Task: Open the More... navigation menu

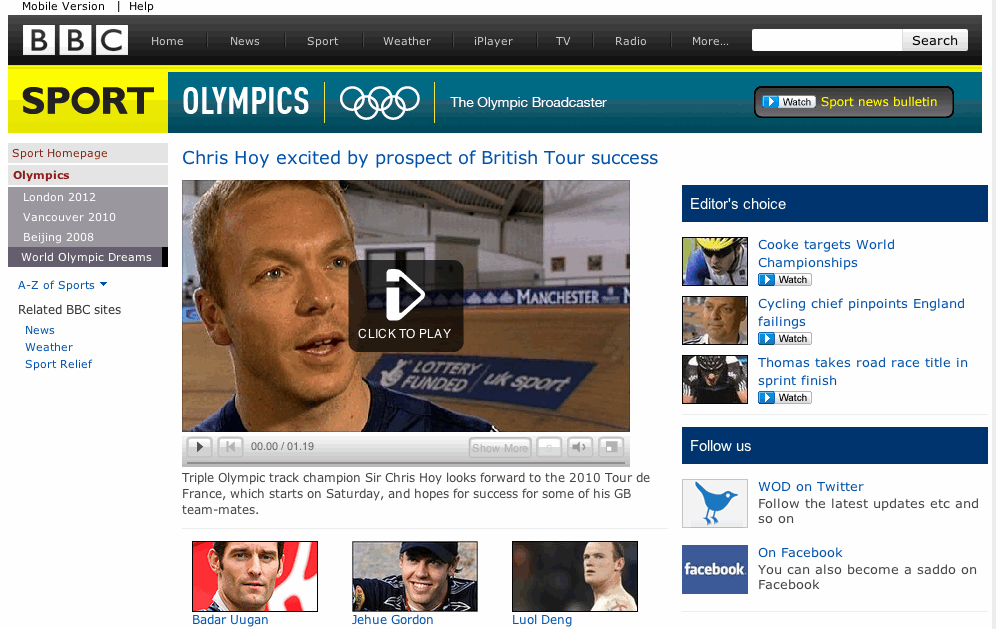Action: (710, 41)
